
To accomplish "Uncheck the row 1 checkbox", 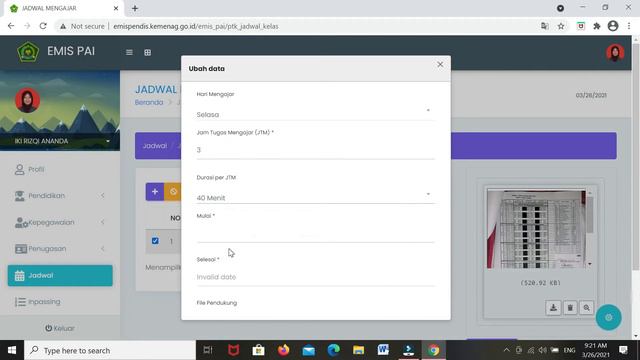I will pyautogui.click(x=155, y=241).
